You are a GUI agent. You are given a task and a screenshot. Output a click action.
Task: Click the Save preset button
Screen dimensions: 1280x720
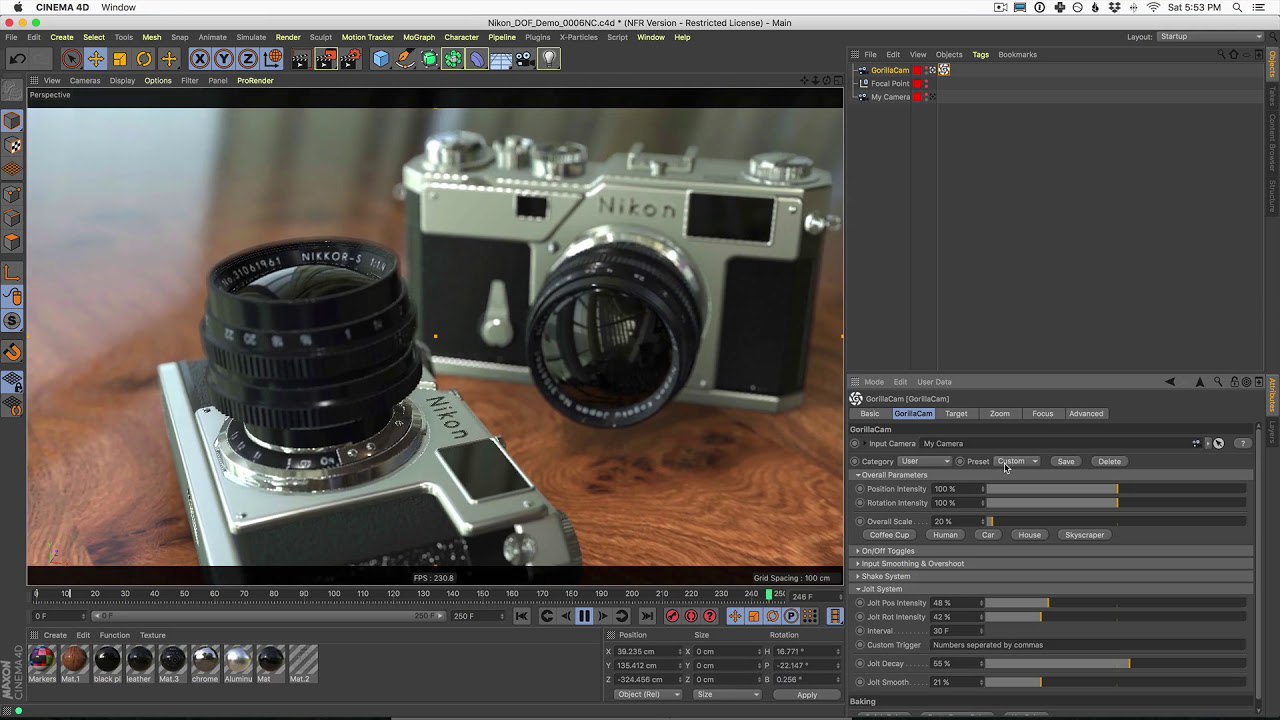pyautogui.click(x=1066, y=461)
